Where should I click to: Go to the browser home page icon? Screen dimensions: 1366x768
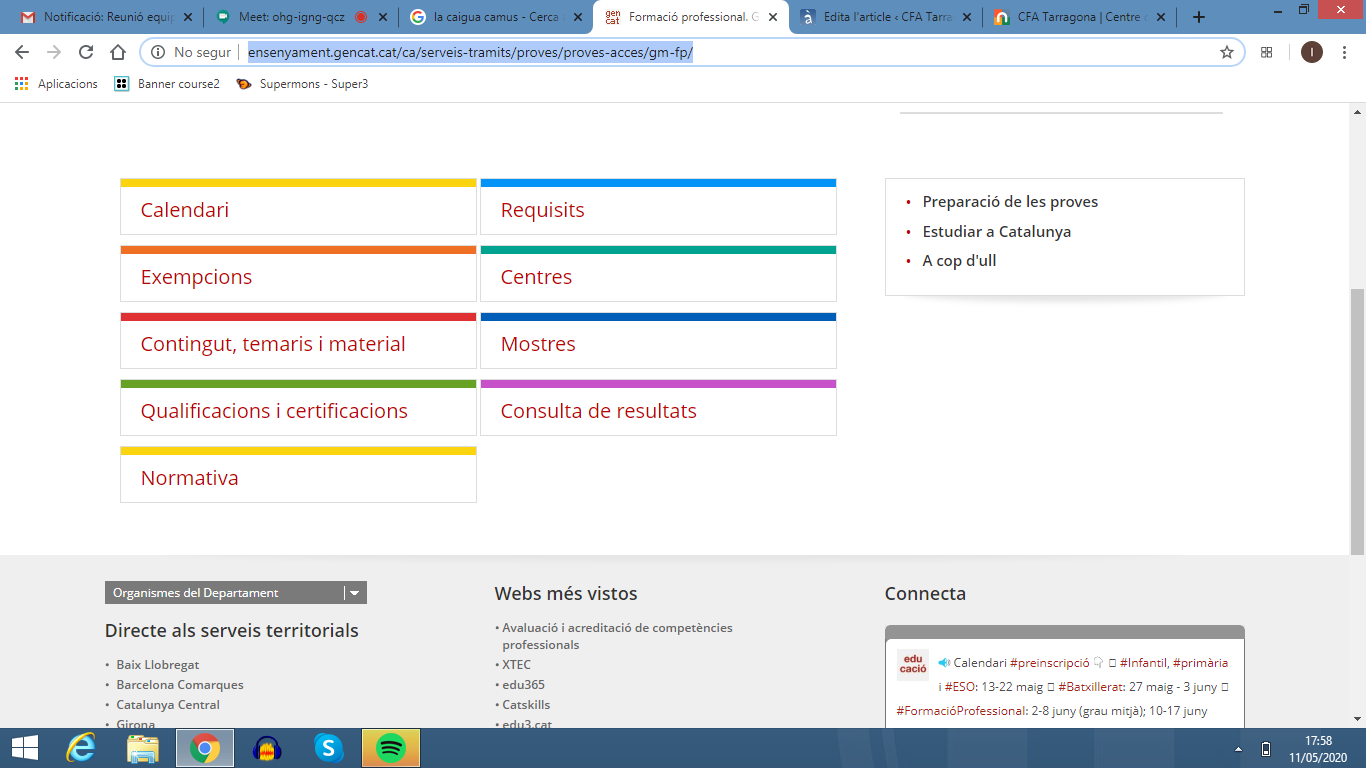tap(118, 52)
